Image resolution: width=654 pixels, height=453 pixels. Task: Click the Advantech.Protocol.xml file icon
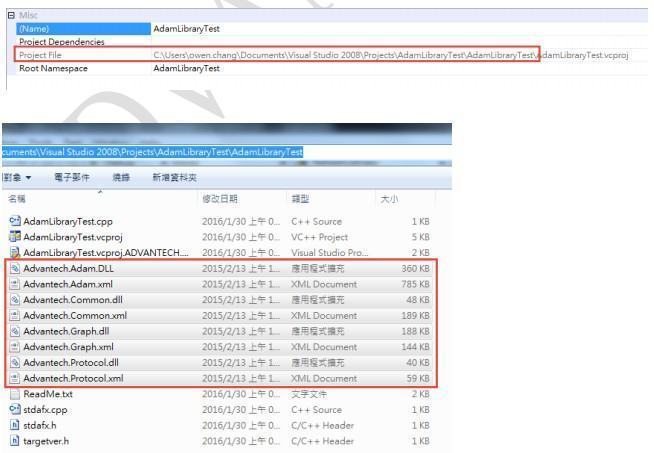coord(15,378)
